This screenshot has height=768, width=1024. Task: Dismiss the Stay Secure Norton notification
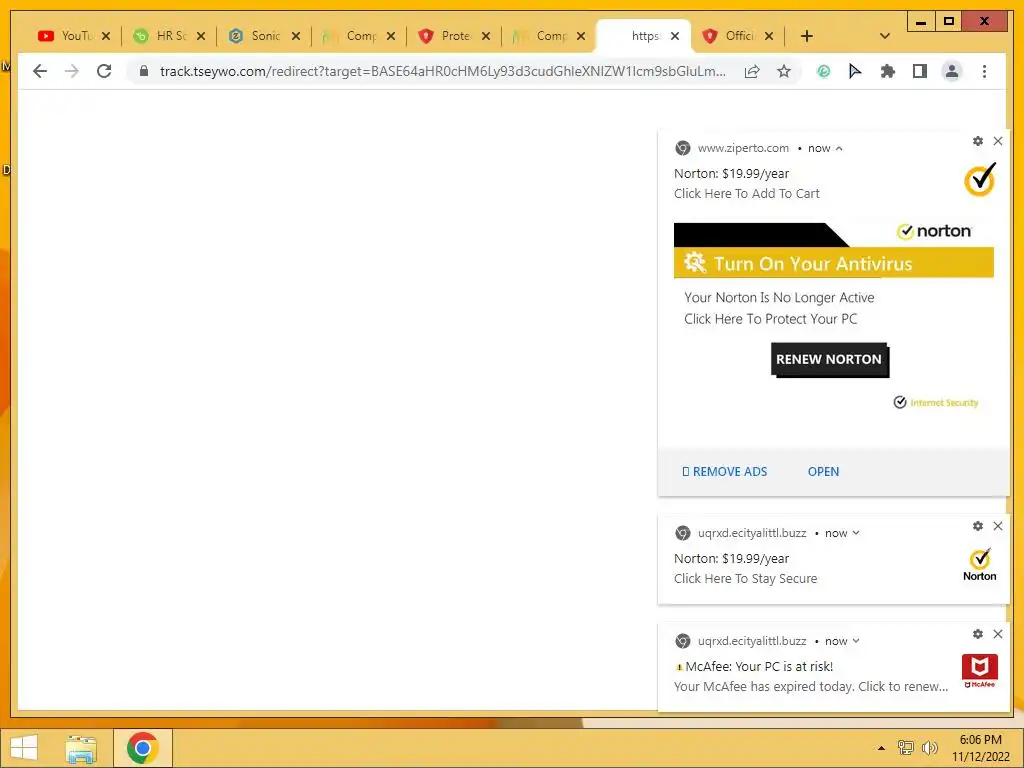coord(998,526)
